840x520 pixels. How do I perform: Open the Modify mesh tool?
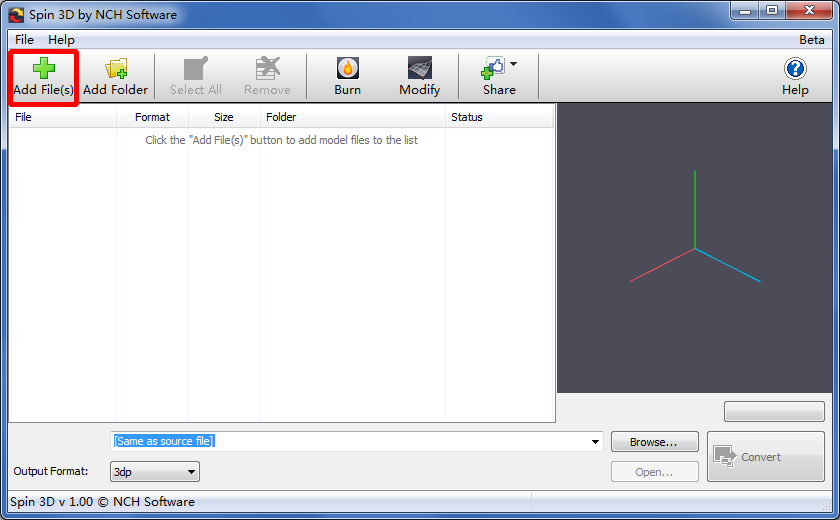419,77
